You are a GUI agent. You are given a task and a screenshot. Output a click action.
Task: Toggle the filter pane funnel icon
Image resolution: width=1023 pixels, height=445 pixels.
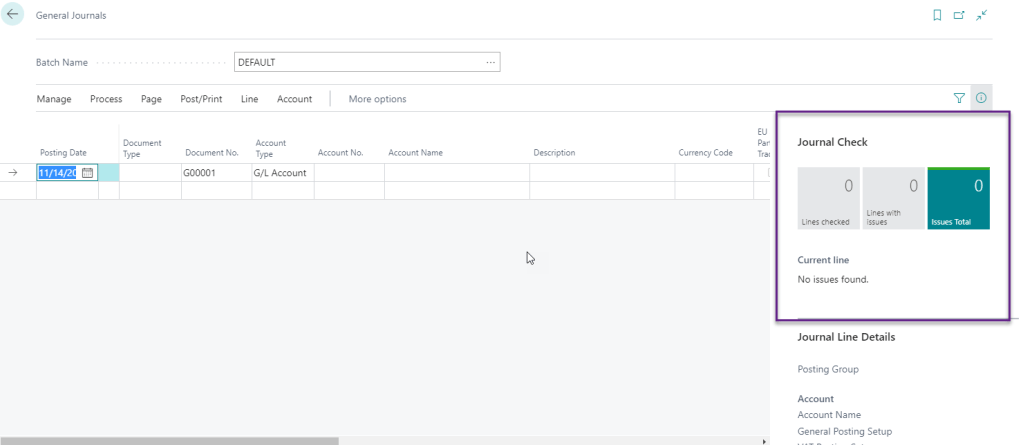point(959,98)
